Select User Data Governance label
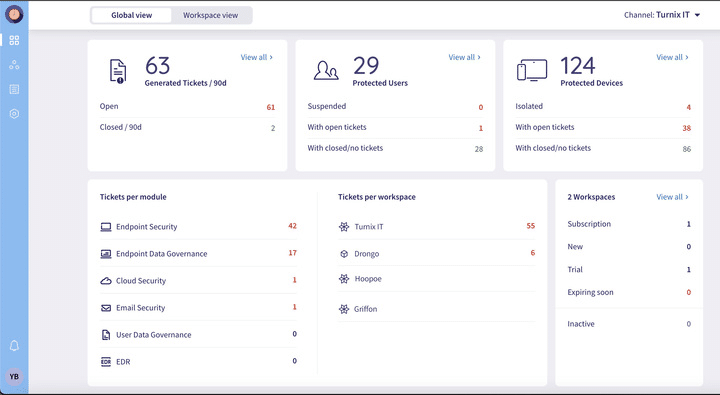The width and height of the screenshot is (720, 395). click(x=154, y=335)
